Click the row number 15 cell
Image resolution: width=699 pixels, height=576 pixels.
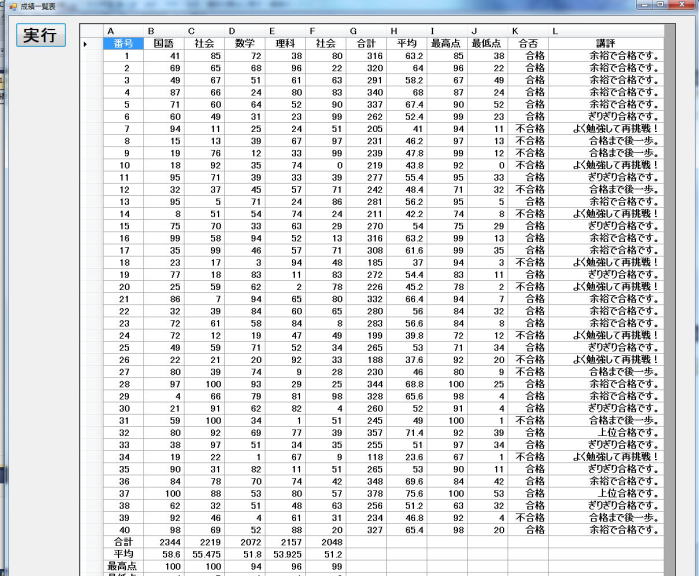click(123, 226)
